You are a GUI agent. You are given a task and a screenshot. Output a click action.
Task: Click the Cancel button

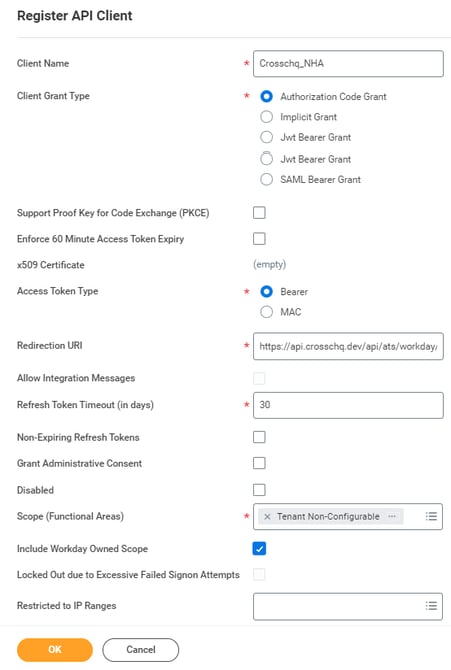click(141, 649)
